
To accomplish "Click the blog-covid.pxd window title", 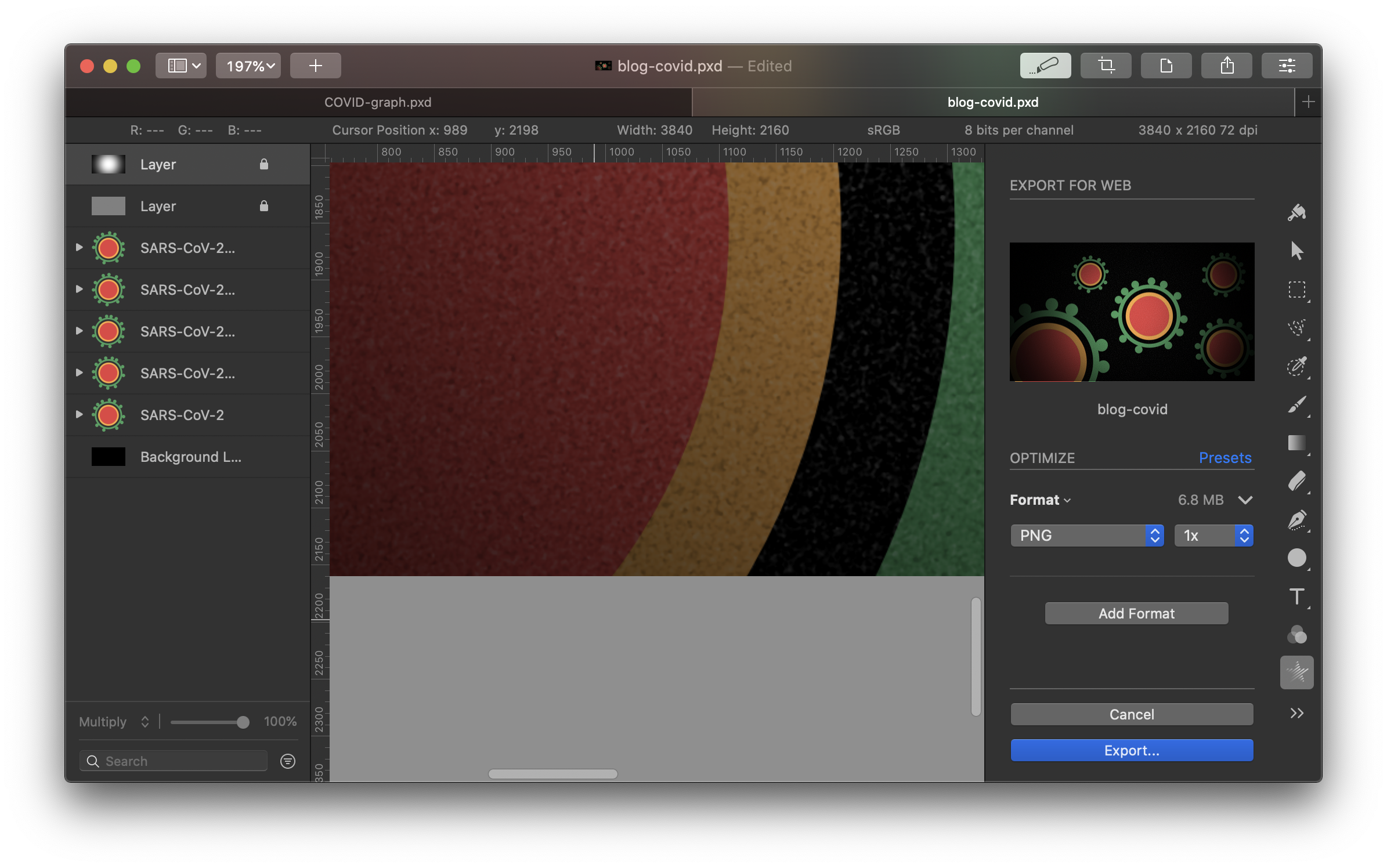I will pos(670,66).
